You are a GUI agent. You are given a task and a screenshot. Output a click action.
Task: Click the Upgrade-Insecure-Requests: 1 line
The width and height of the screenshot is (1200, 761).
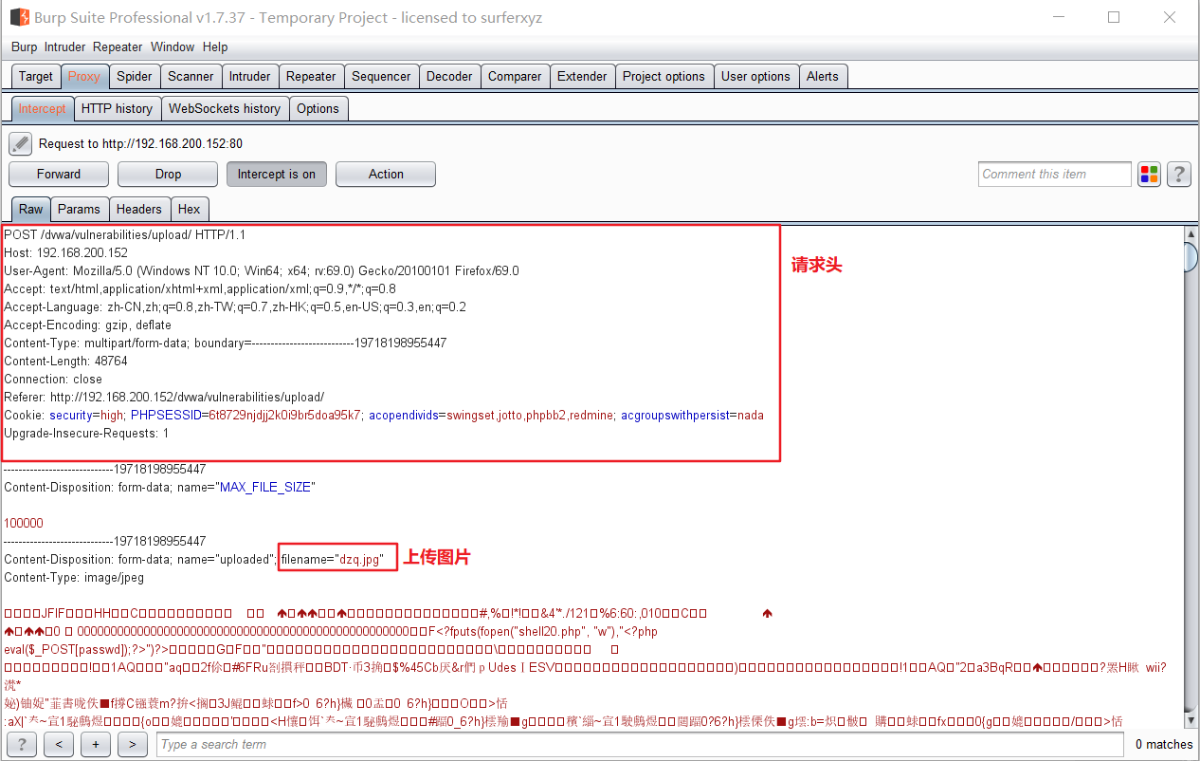point(87,433)
